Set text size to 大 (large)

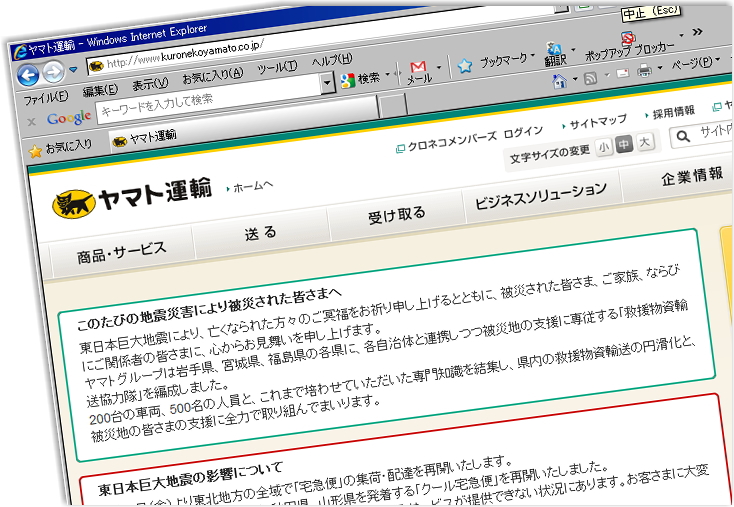(x=645, y=143)
